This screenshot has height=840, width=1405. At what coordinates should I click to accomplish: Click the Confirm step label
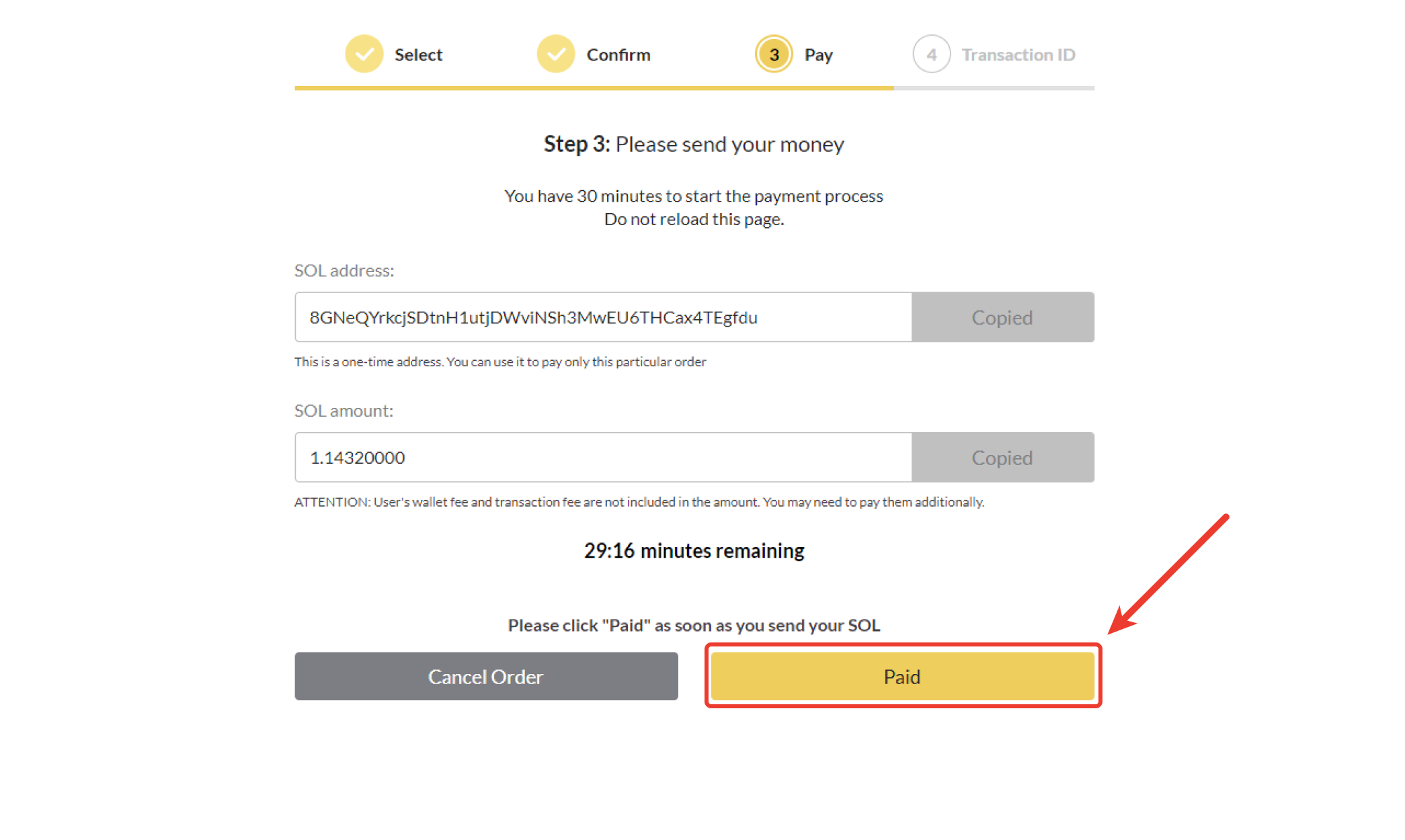(x=618, y=55)
